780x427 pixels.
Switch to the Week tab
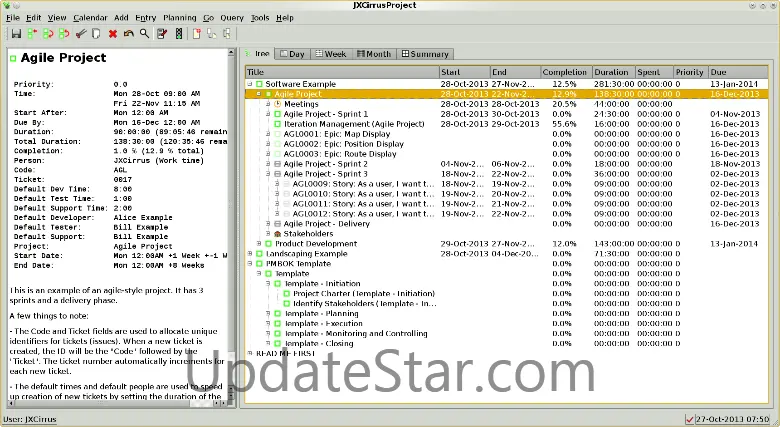point(331,54)
